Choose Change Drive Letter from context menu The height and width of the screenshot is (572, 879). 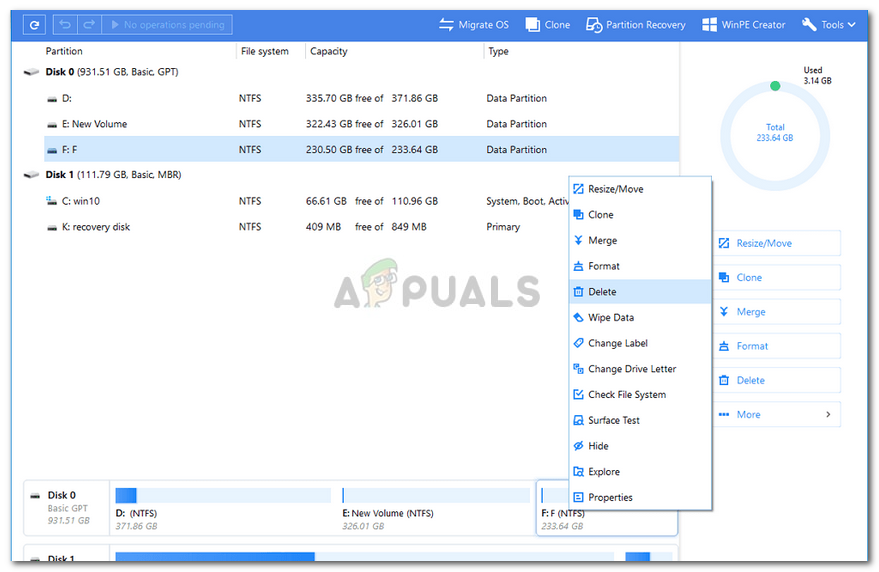pyautogui.click(x=640, y=369)
